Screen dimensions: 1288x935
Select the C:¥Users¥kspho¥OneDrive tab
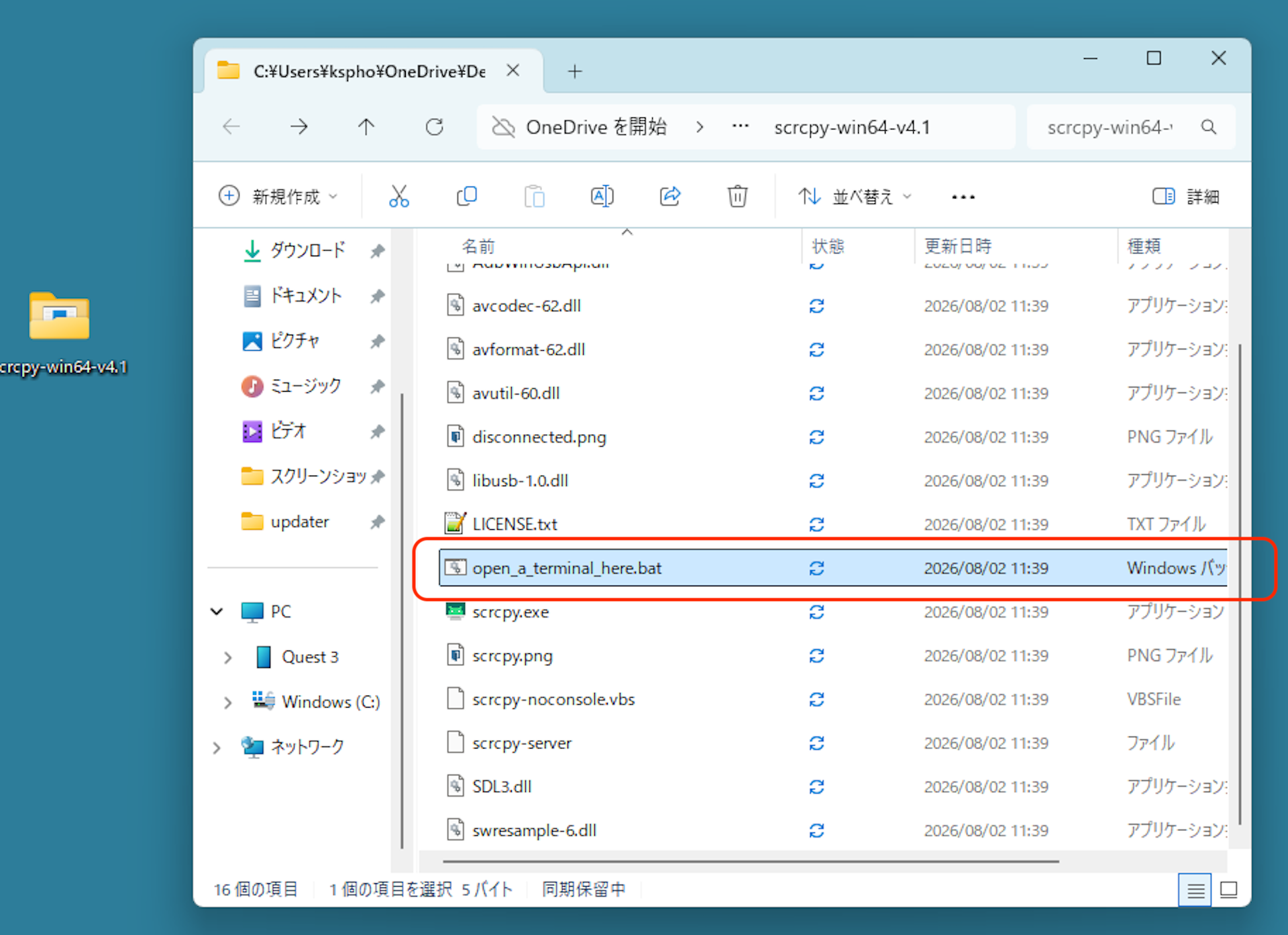click(x=372, y=71)
